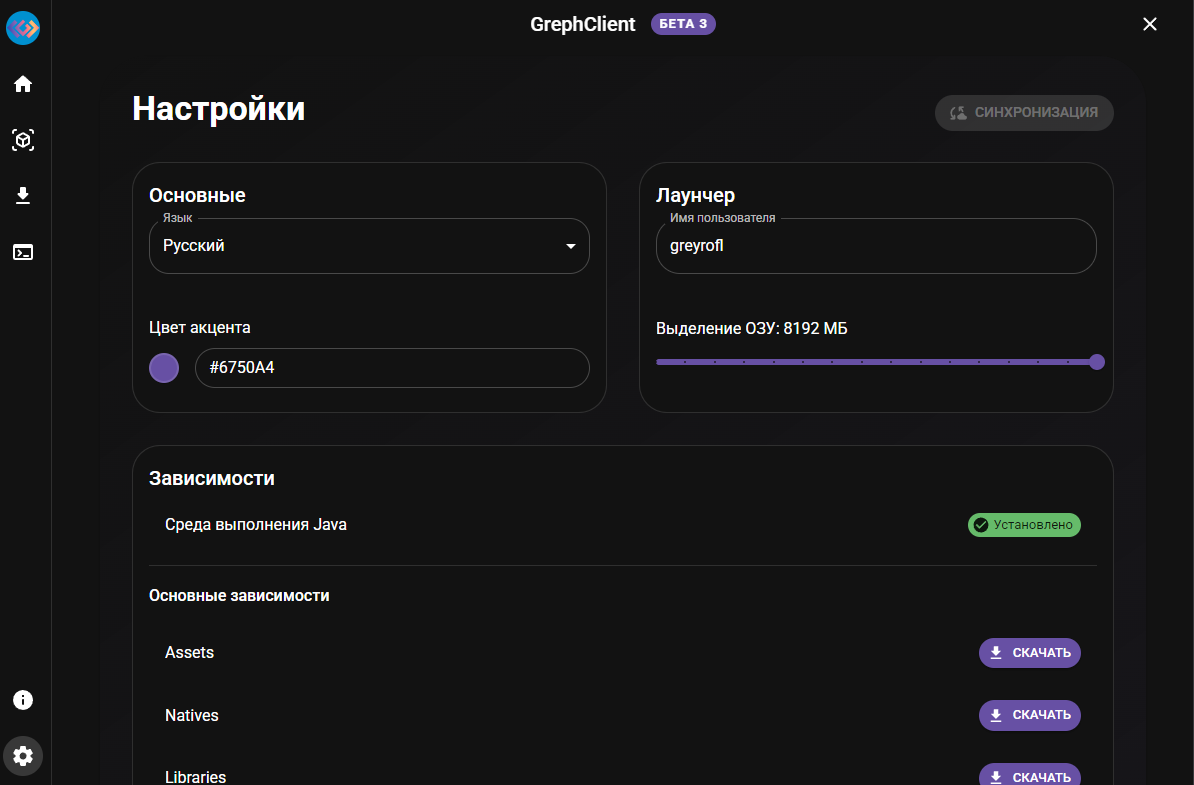1194x785 pixels.
Task: Download Libraries with the Скачать button
Action: tap(1029, 776)
